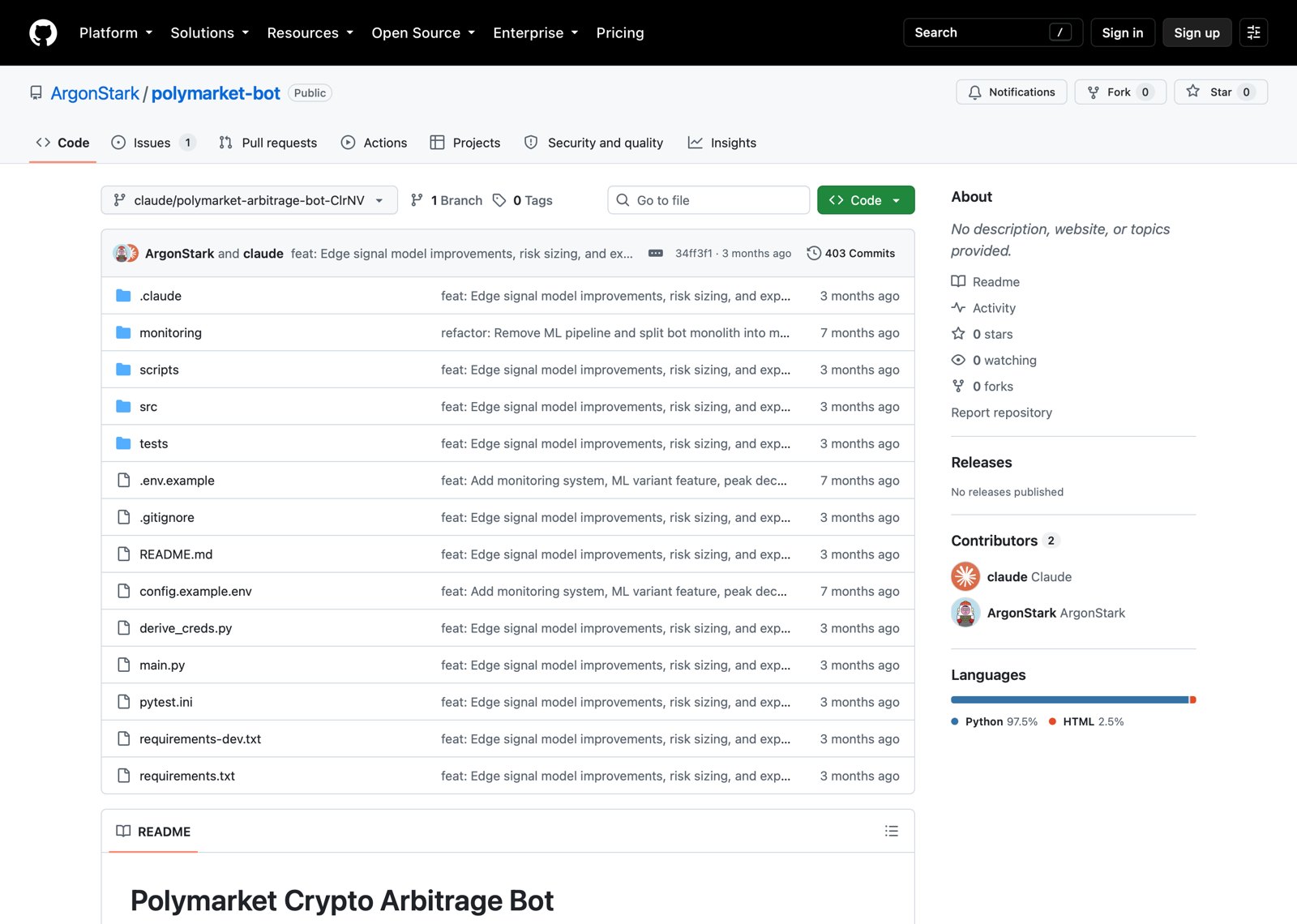Click the scripts folder icon

click(123, 370)
